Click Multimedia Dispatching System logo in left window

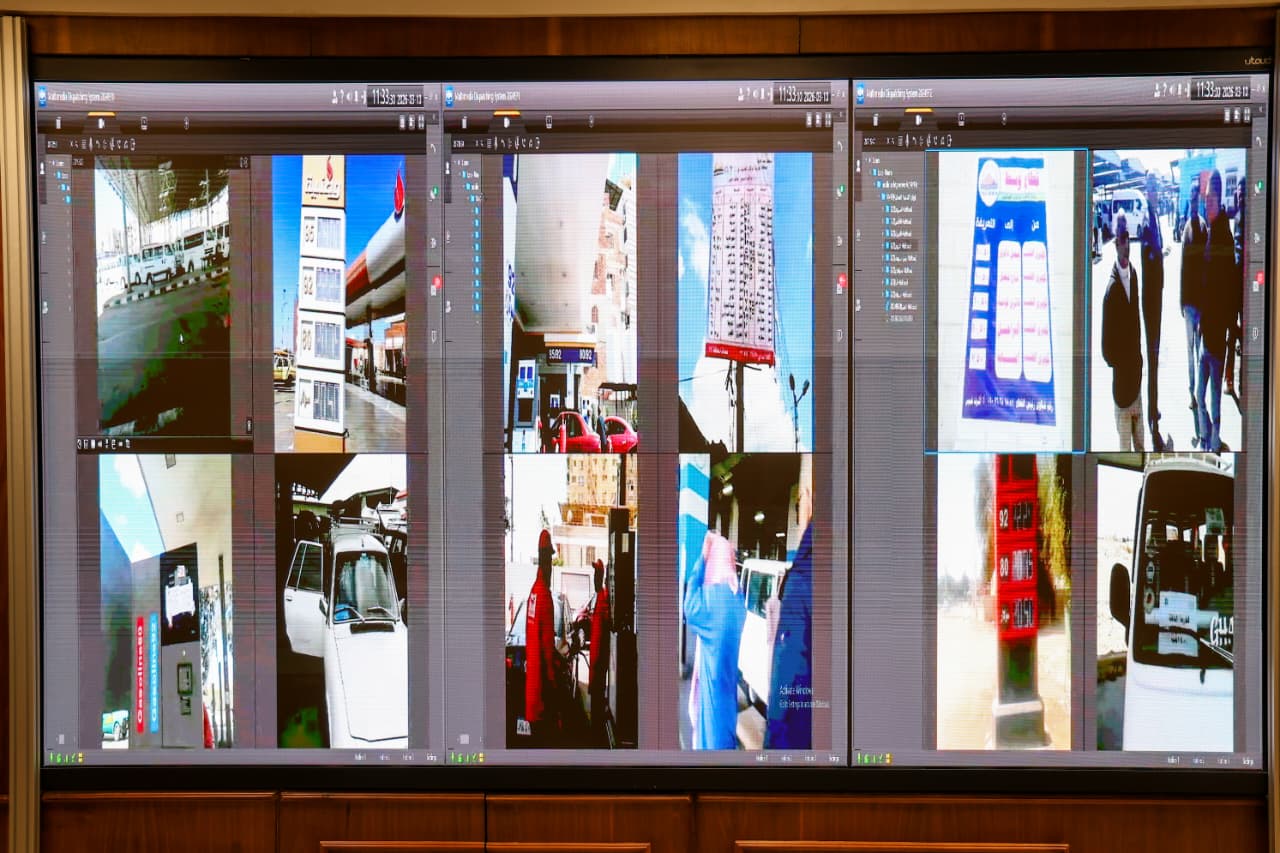pyautogui.click(x=42, y=97)
